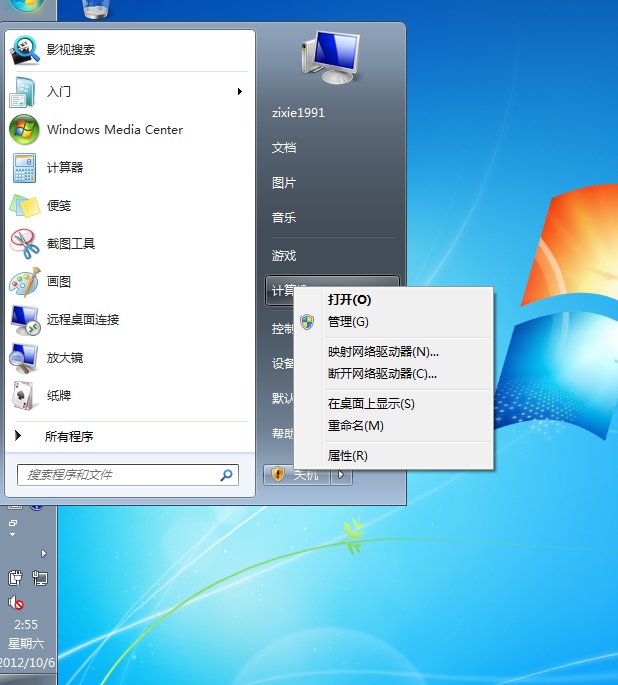Open the 便笺 sticky notes icon
Viewport: 618px width, 685px height.
pos(25,206)
